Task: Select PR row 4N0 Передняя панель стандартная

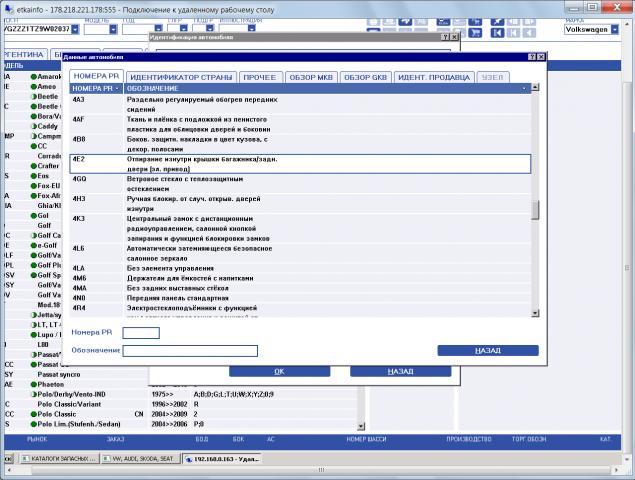Action: (300, 298)
